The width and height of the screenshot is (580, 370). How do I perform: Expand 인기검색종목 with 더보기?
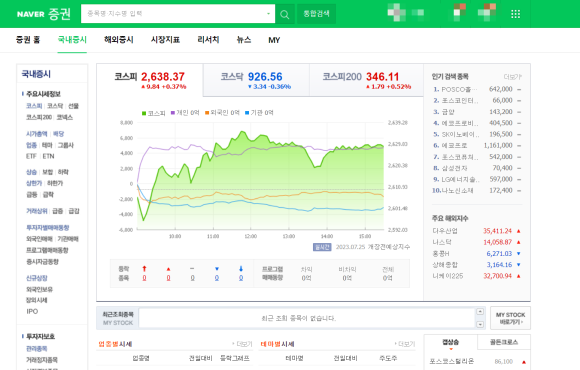512,77
